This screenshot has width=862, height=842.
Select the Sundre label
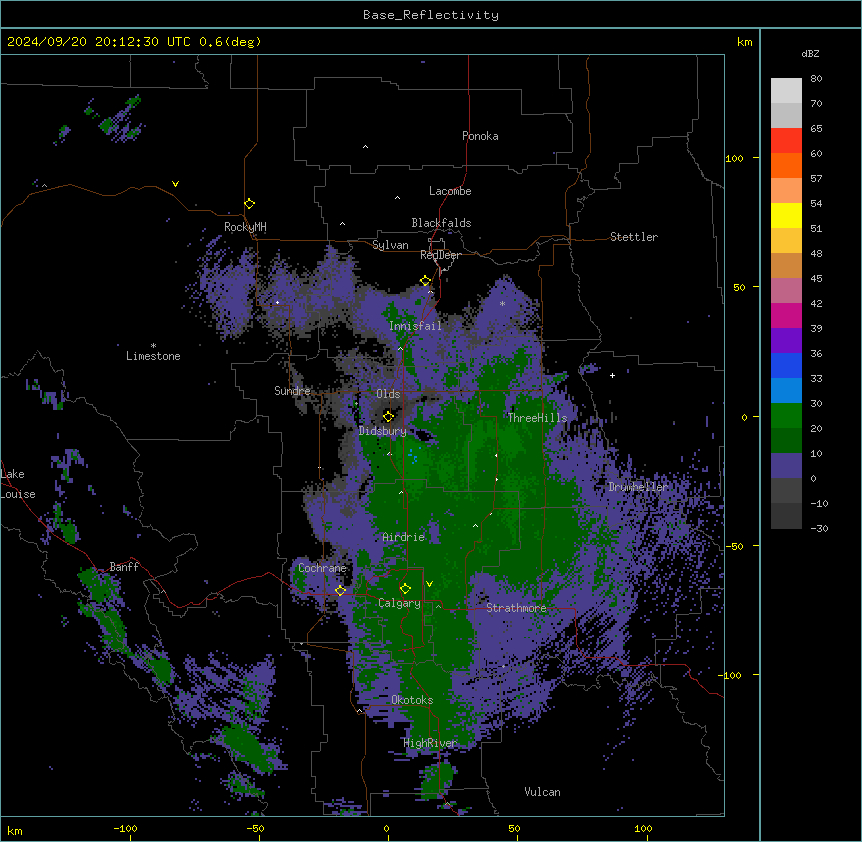[292, 391]
